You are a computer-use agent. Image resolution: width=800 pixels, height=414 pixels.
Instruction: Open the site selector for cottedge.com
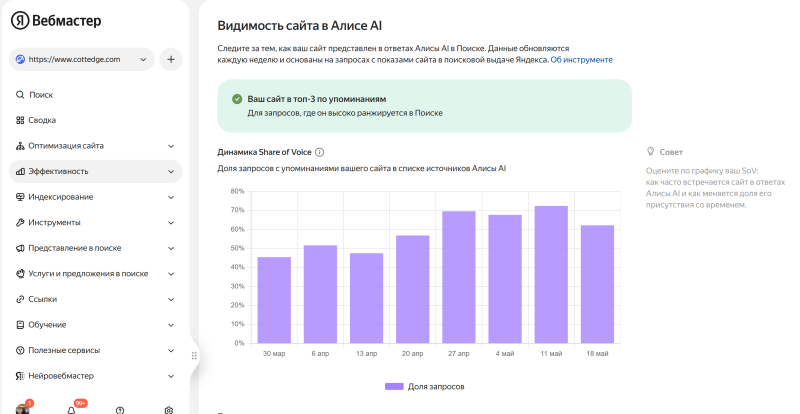click(x=82, y=59)
